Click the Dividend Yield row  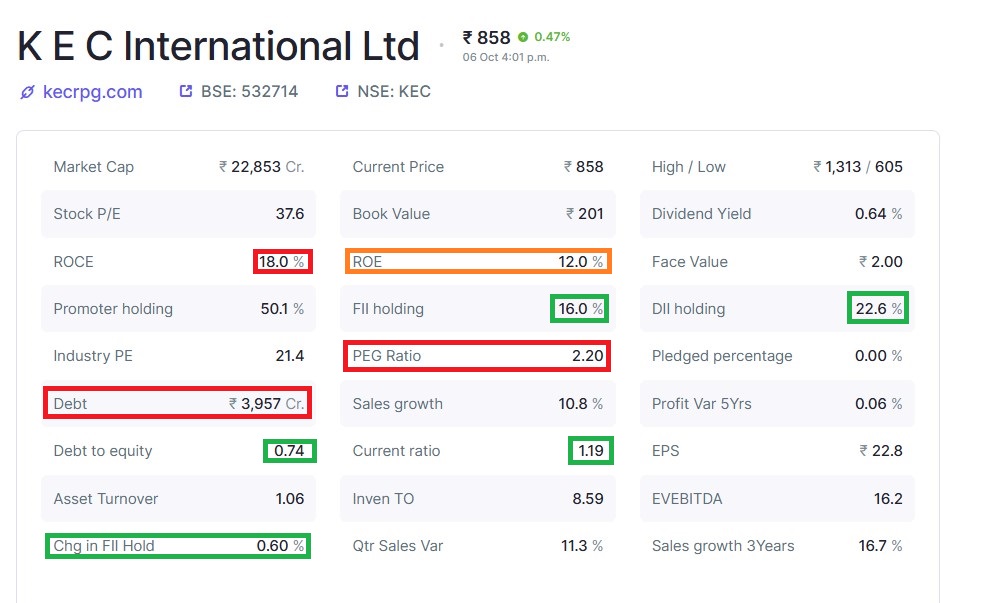point(776,214)
